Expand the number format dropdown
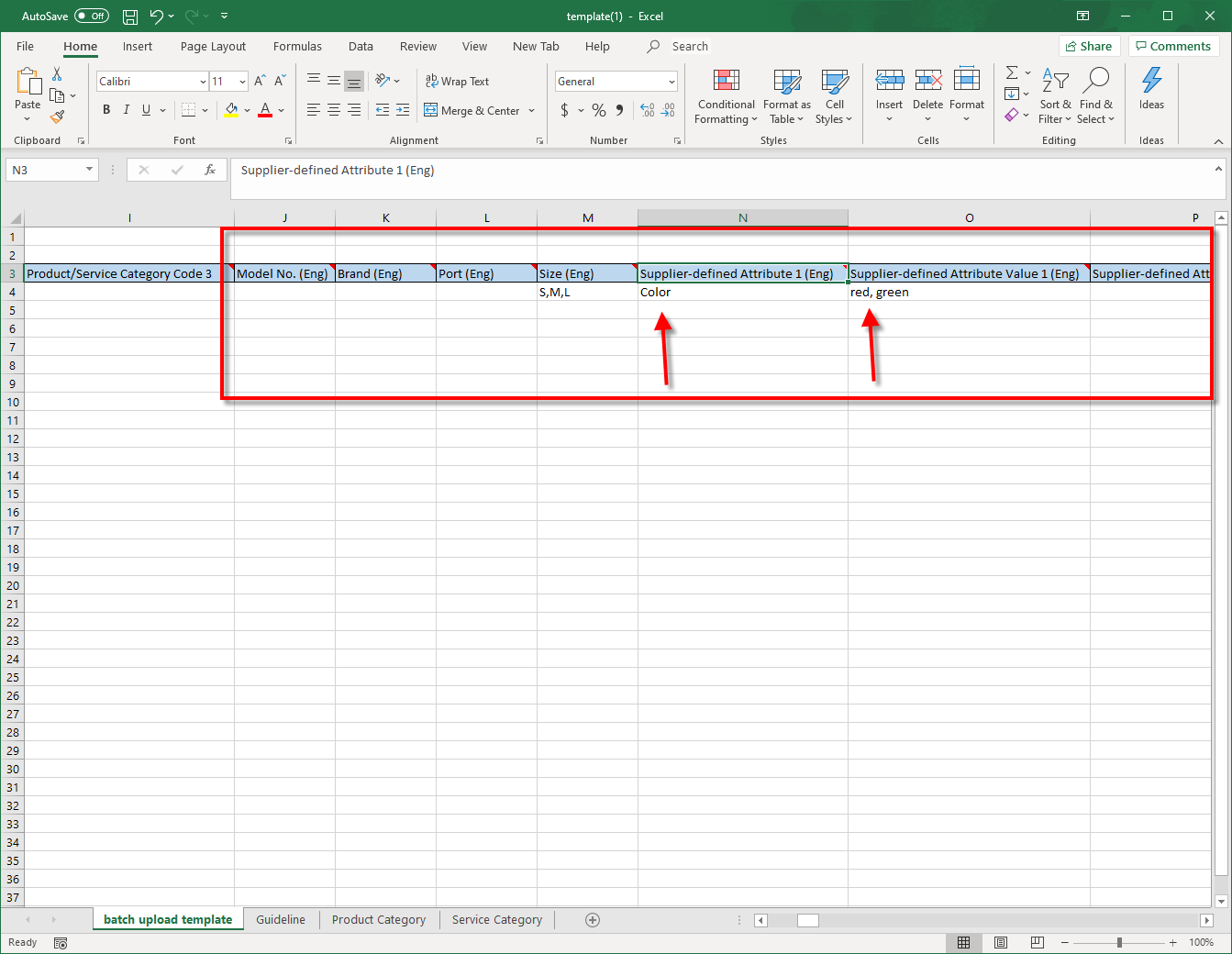The height and width of the screenshot is (954, 1232). point(671,82)
